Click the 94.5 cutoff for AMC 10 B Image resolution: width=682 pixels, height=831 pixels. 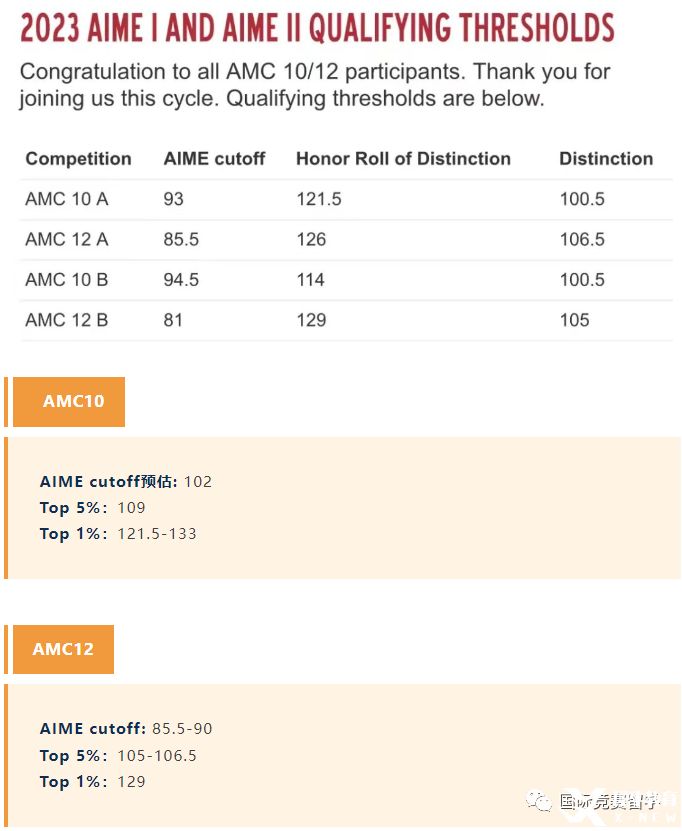181,279
